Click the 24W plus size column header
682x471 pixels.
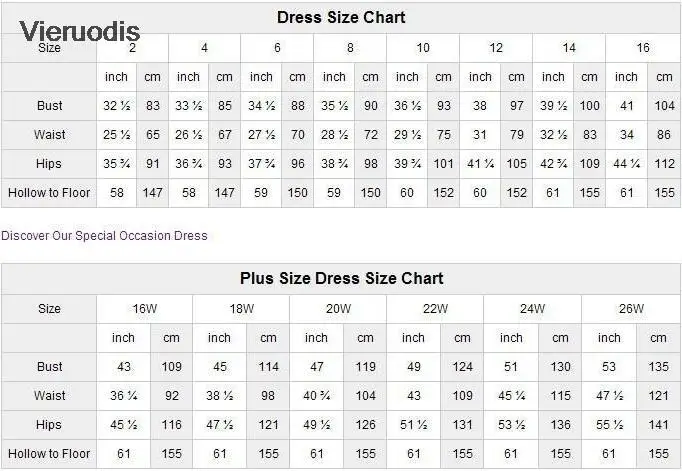(532, 309)
